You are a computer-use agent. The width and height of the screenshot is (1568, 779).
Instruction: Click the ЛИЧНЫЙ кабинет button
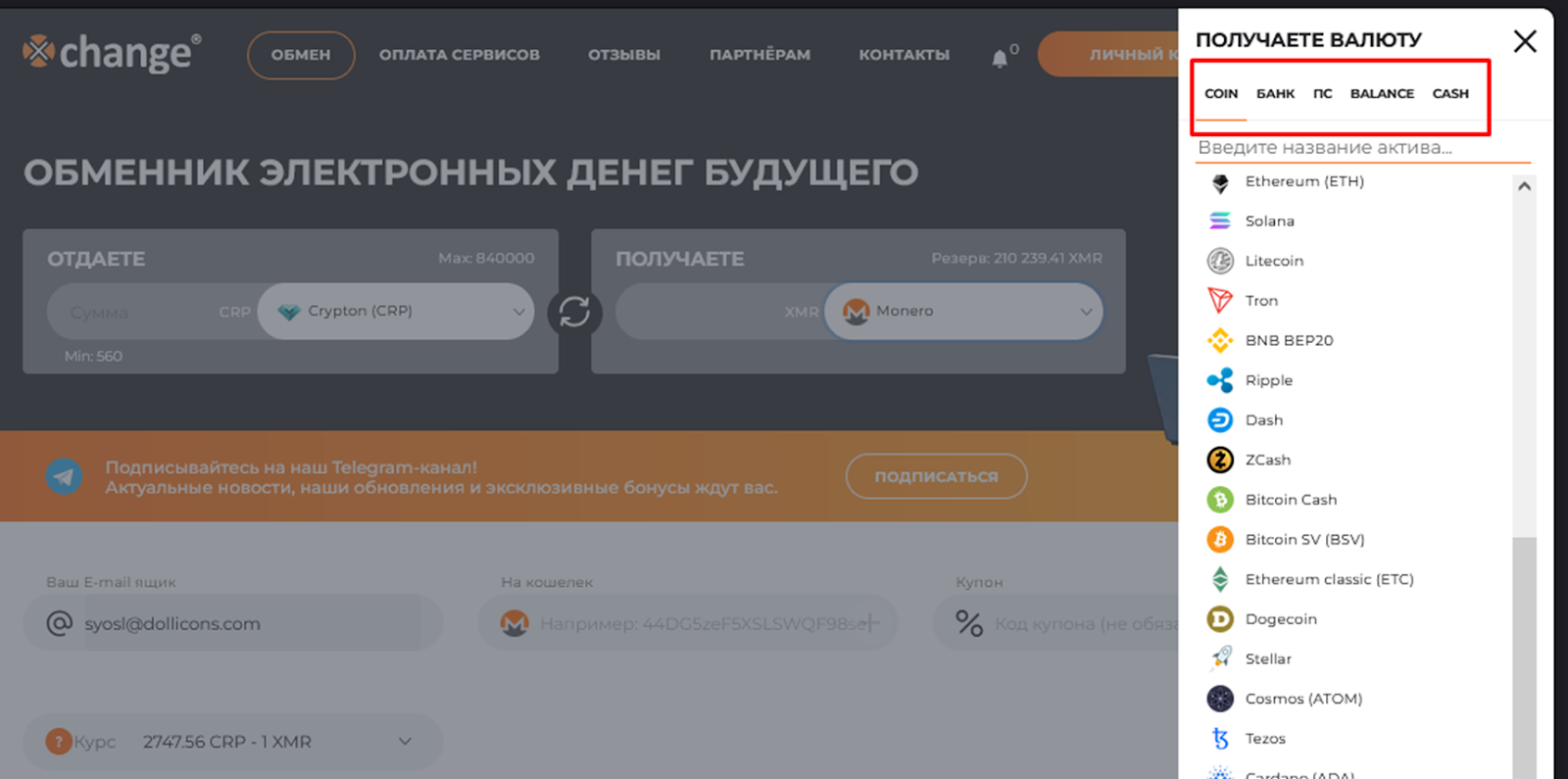(x=1108, y=55)
